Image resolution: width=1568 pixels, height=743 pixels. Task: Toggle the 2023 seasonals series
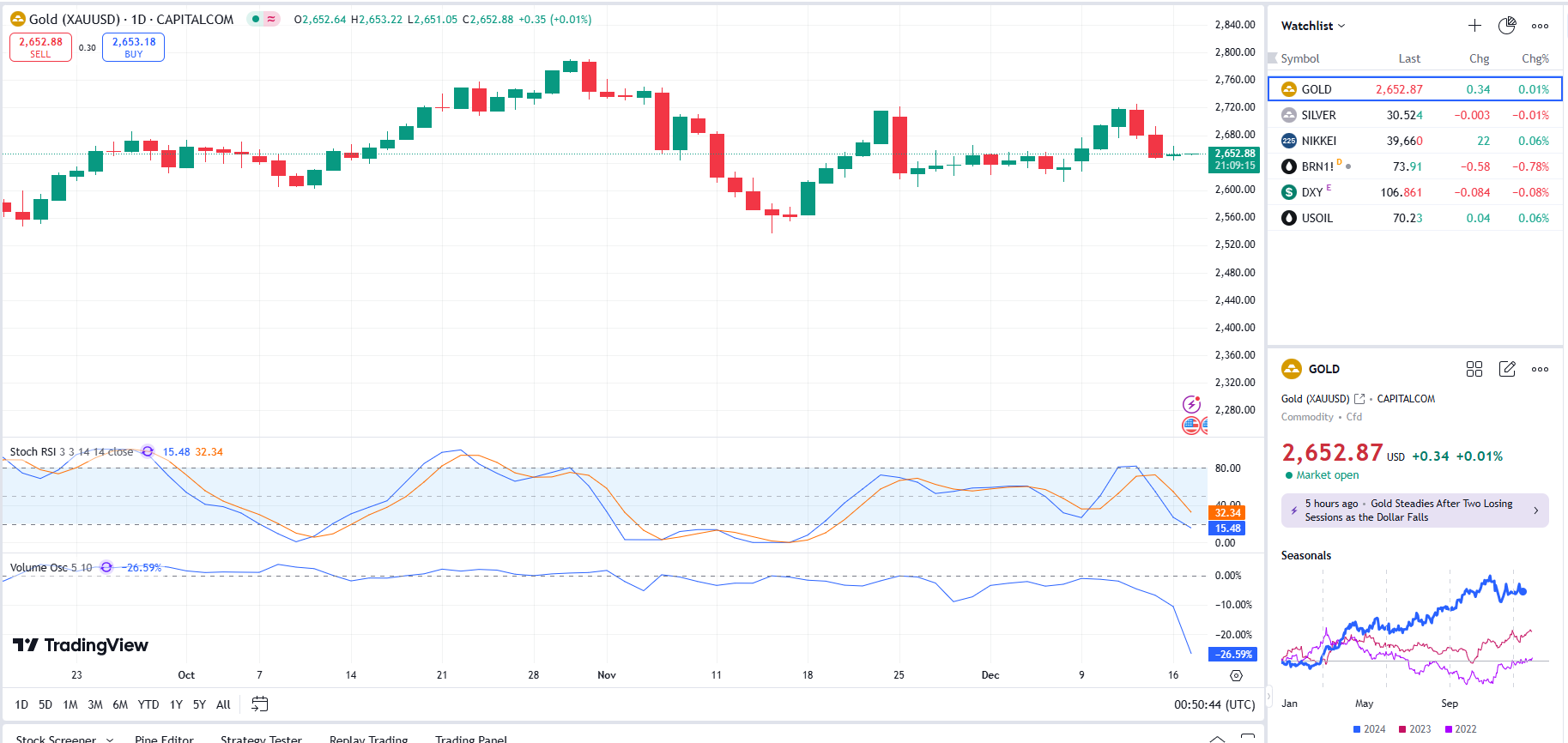click(x=1414, y=729)
